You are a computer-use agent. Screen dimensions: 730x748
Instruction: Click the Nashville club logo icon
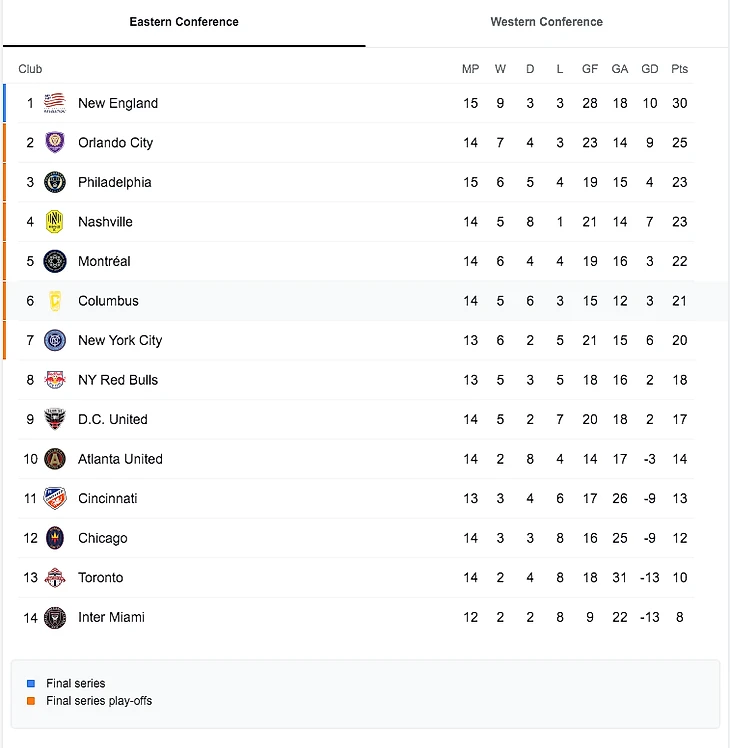coord(55,222)
